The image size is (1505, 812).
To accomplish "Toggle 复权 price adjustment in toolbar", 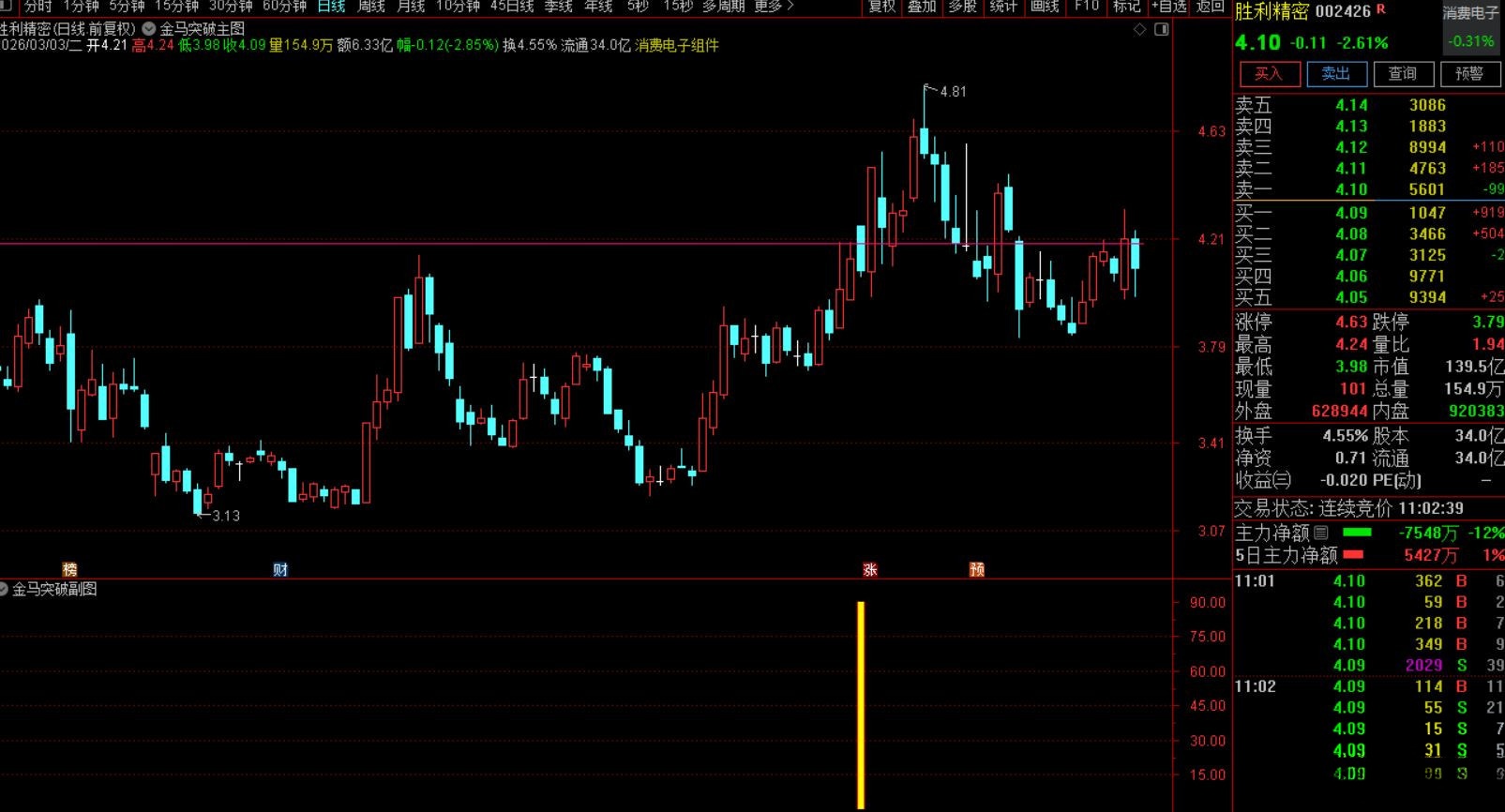I will (881, 7).
